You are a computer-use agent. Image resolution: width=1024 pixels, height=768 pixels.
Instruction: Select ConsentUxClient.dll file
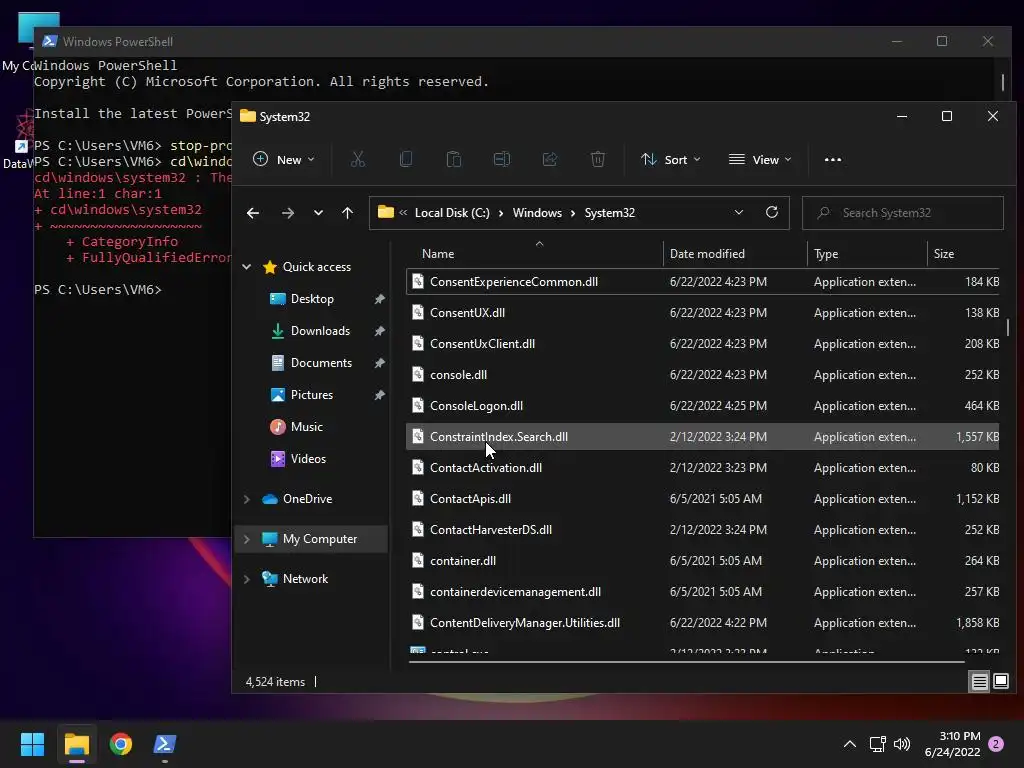tap(702, 344)
